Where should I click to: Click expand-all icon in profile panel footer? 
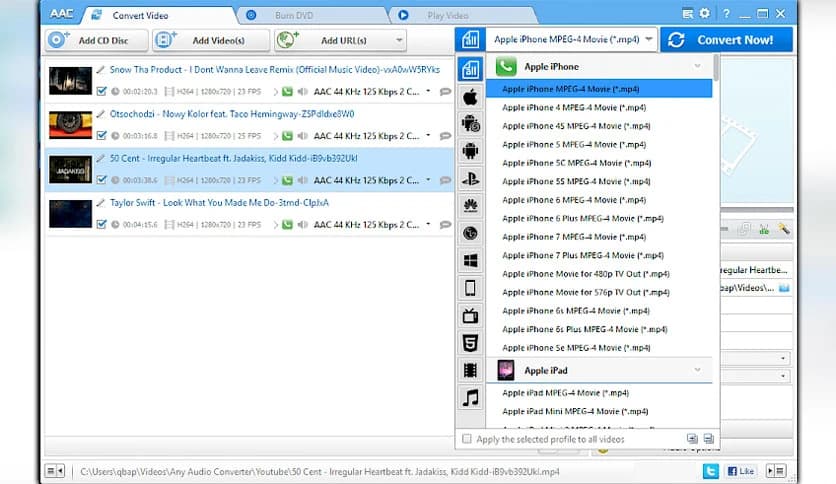click(x=692, y=439)
